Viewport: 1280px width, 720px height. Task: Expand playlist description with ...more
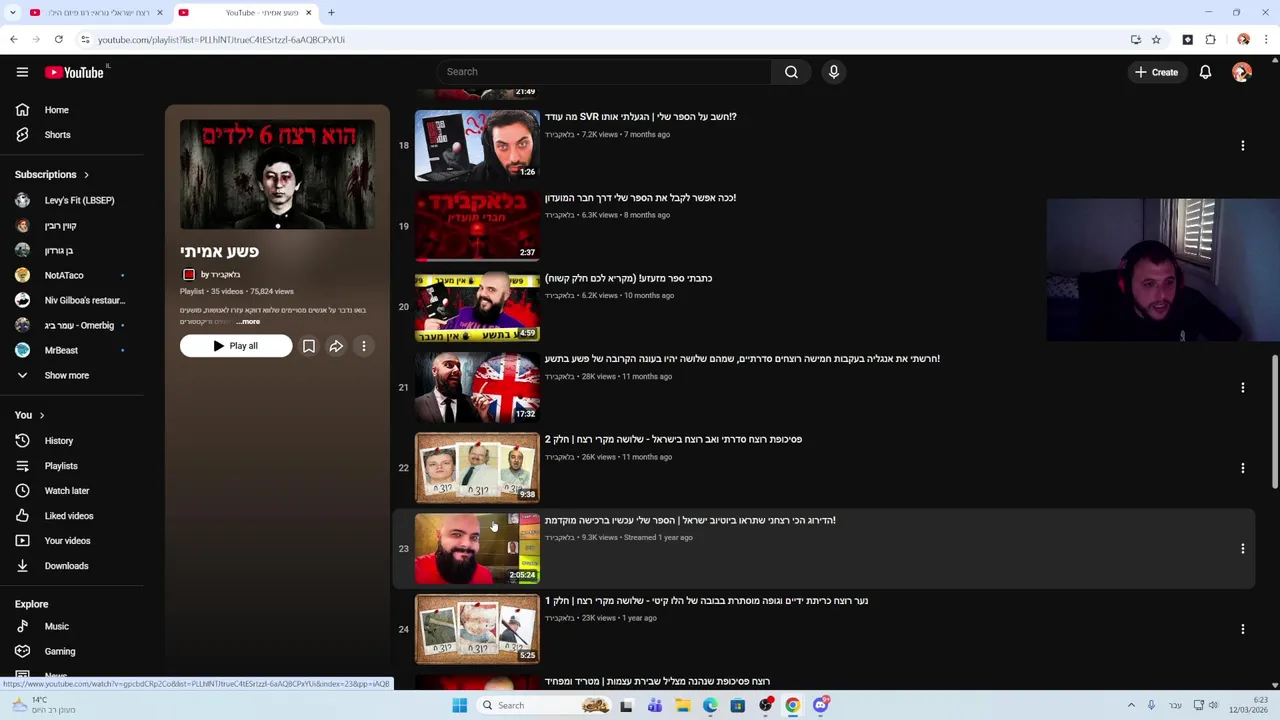(x=248, y=322)
